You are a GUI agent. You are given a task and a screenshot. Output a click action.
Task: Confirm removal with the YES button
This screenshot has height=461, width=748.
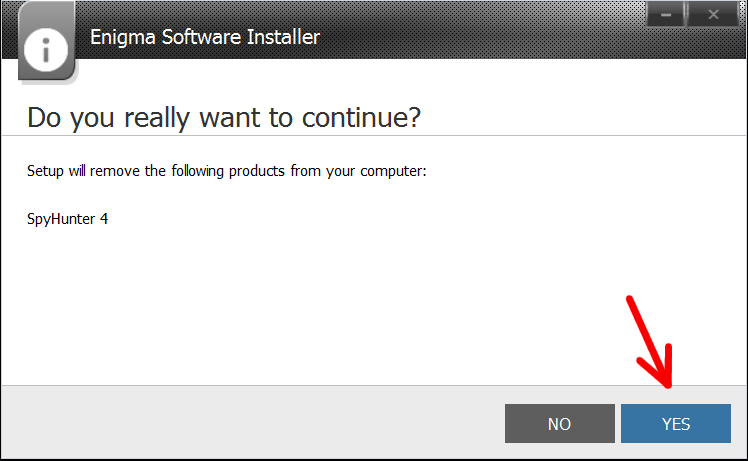[x=675, y=423]
